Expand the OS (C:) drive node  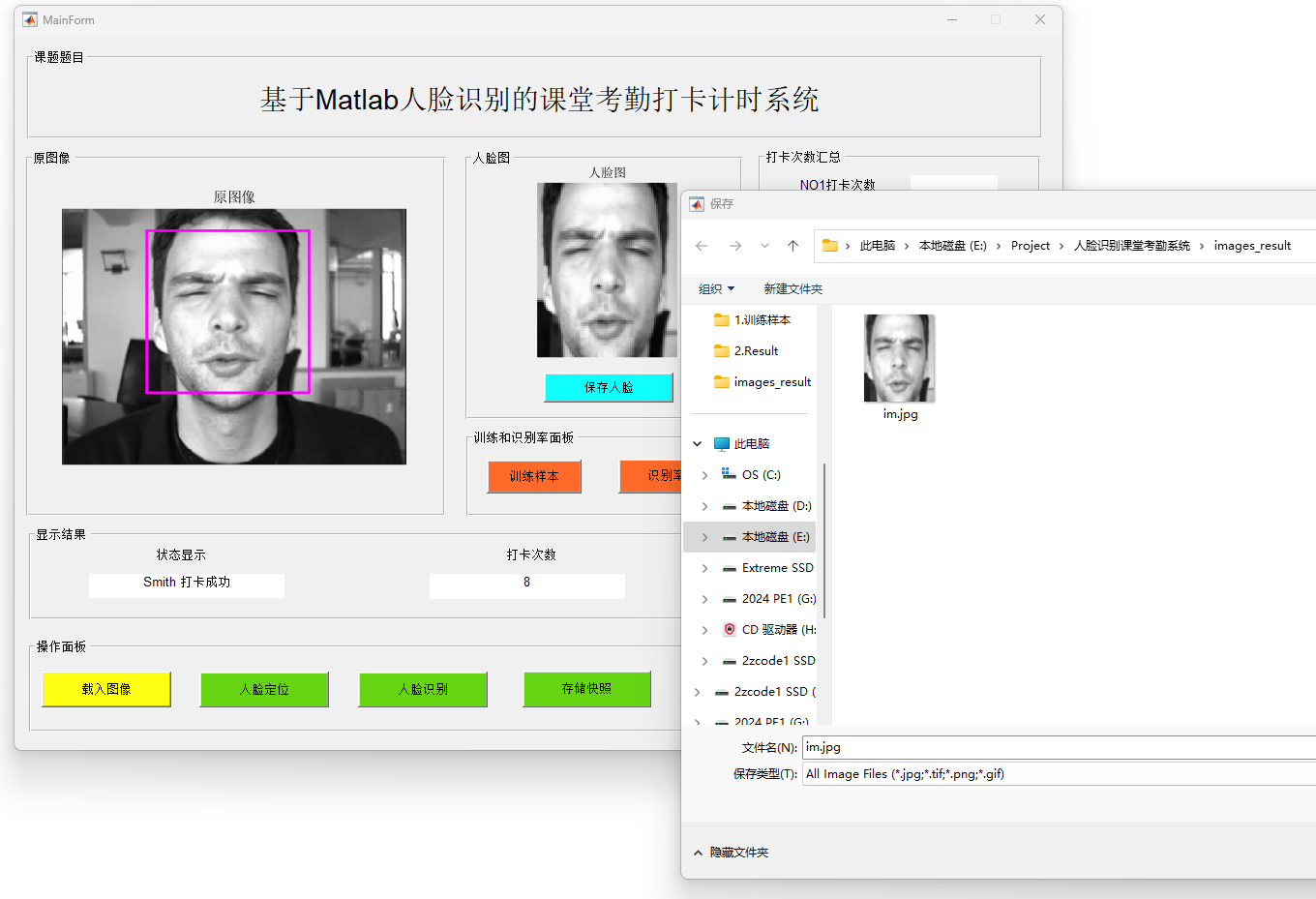704,475
